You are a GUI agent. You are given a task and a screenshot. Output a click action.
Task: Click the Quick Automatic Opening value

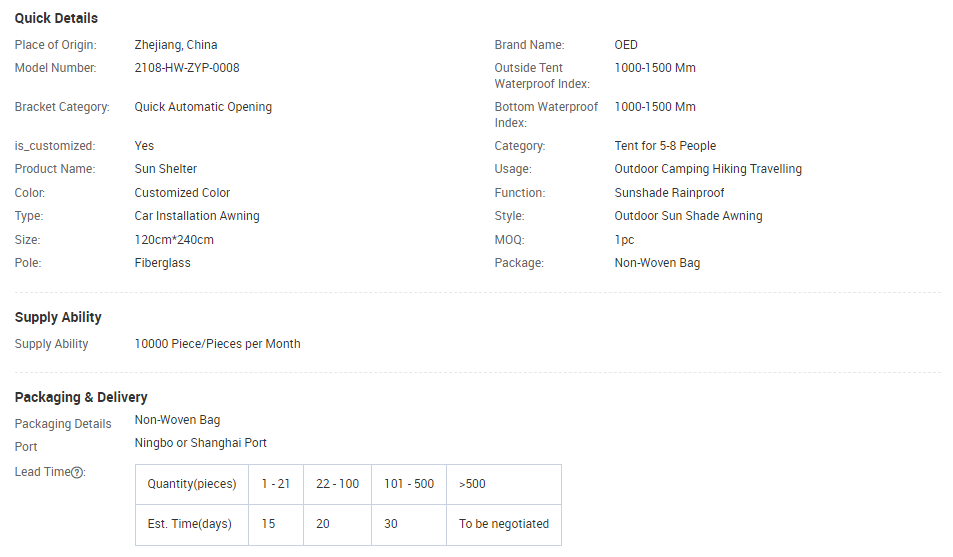click(203, 107)
